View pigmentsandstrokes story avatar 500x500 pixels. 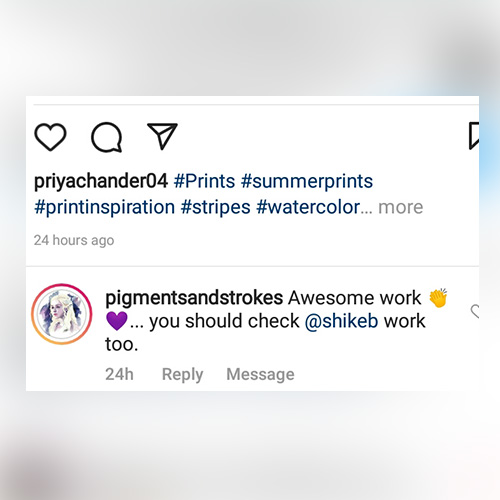click(x=62, y=314)
